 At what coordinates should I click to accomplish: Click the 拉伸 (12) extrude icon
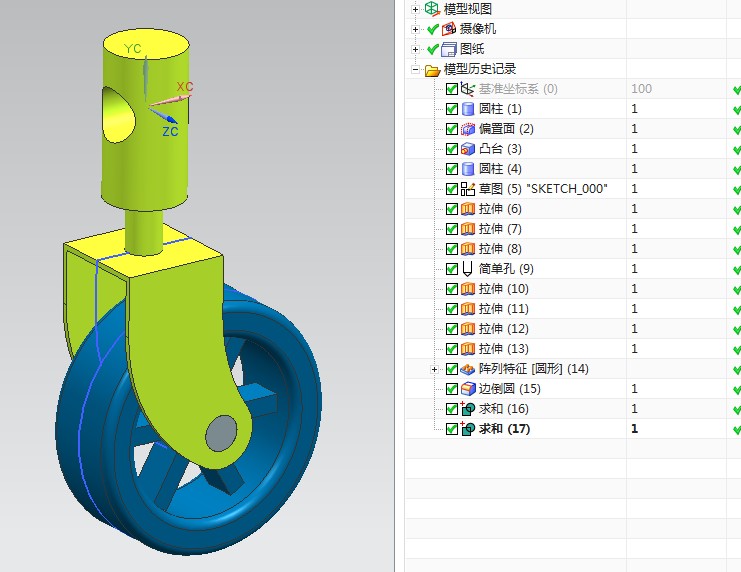[467, 329]
